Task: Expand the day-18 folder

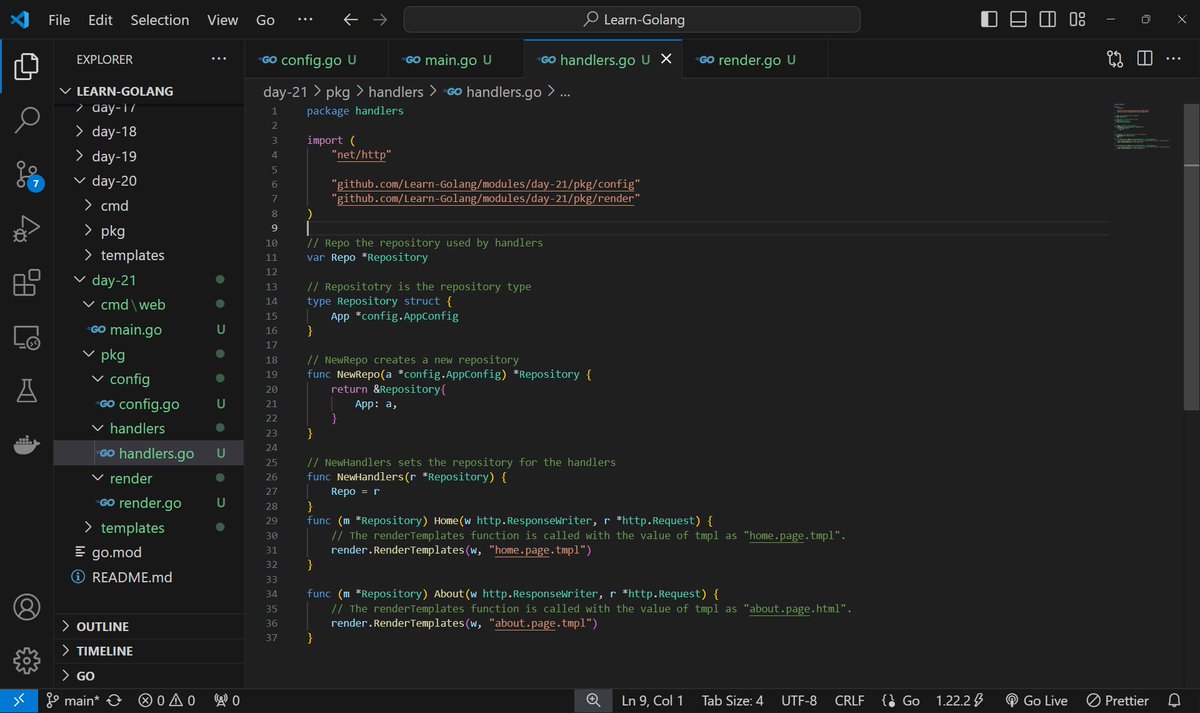Action: [x=149, y=131]
